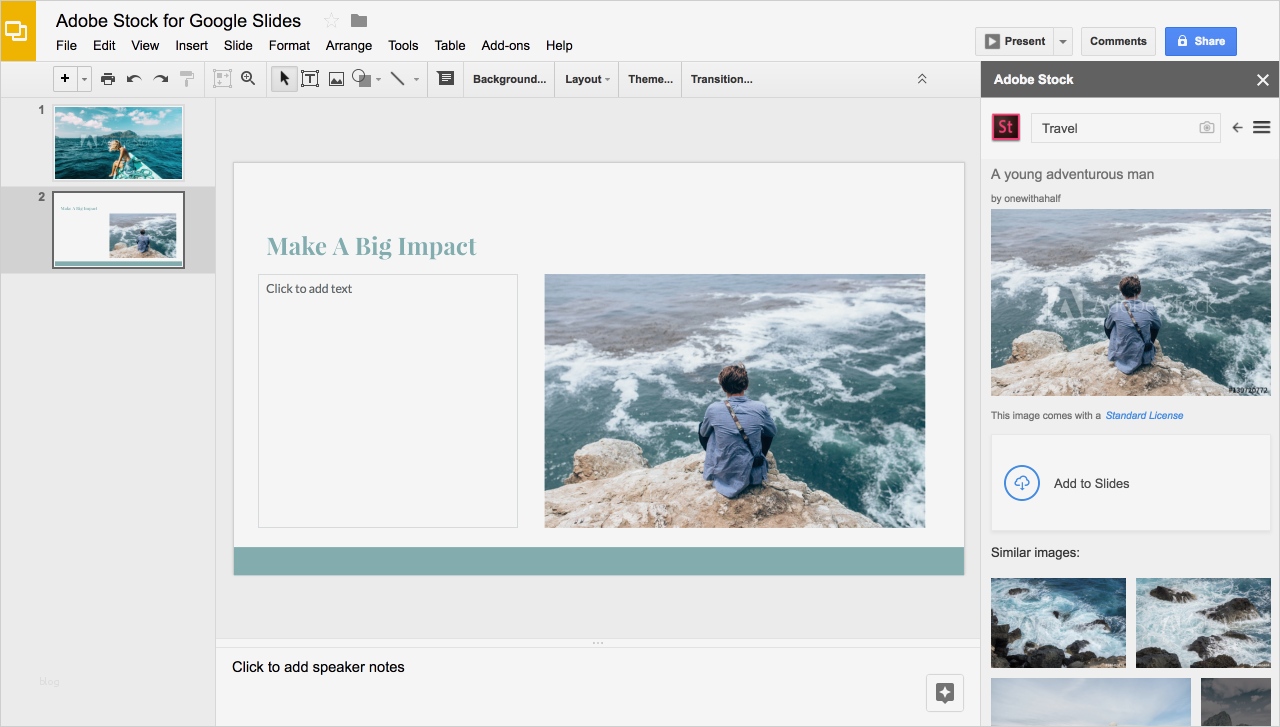Click the blue Share button
The image size is (1280, 727).
[1200, 41]
